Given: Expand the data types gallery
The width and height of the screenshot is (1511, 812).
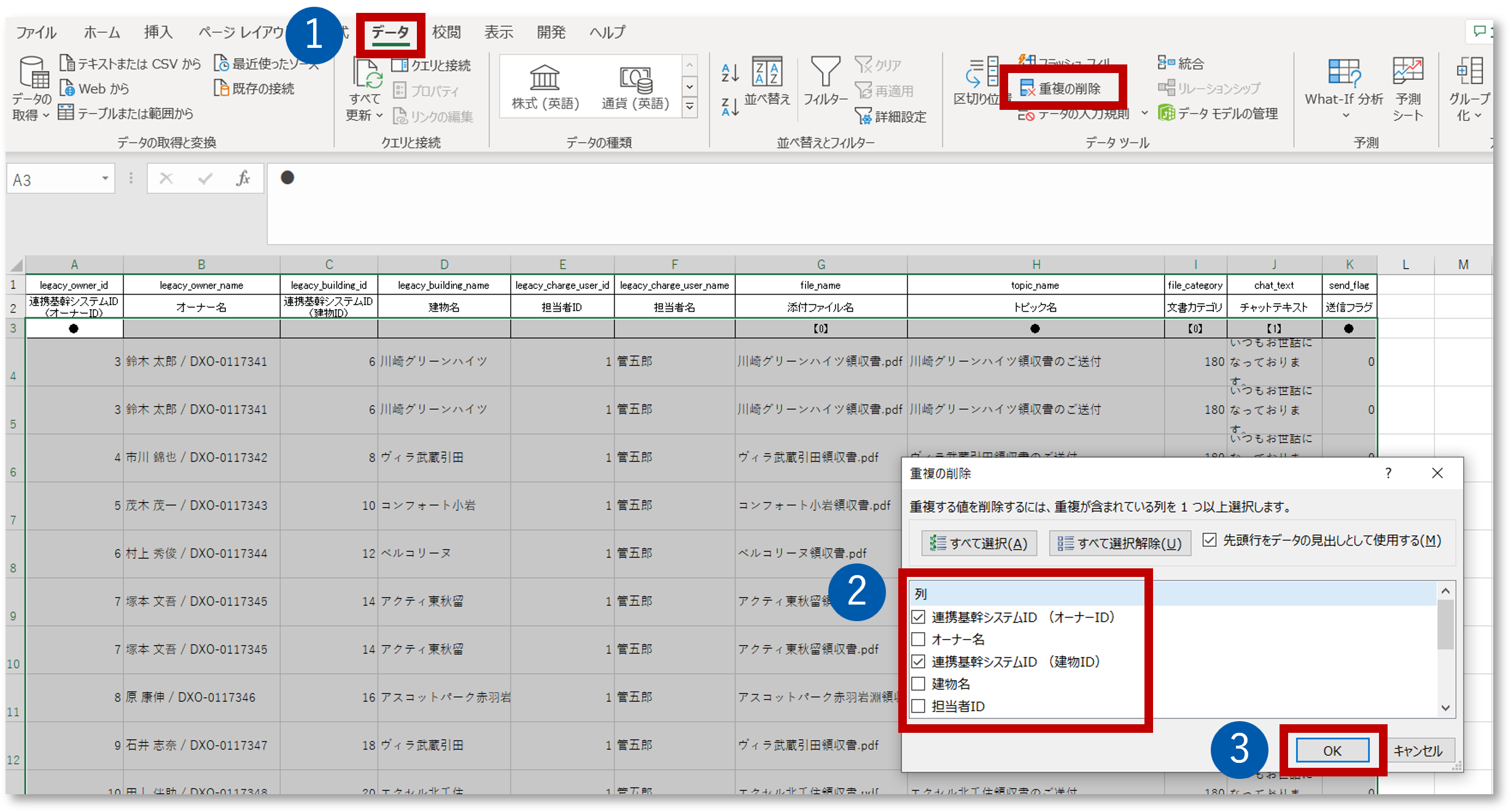Looking at the screenshot, I should click(690, 106).
